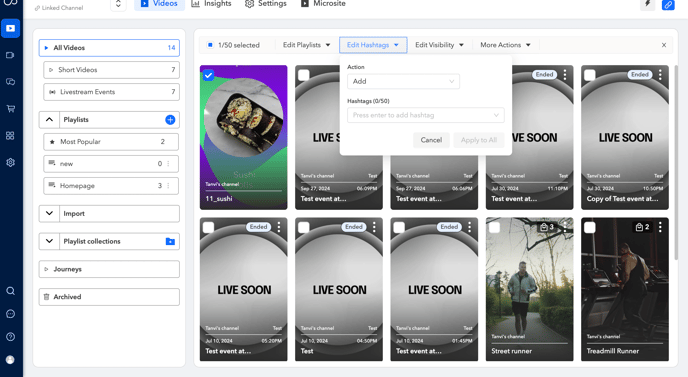Image resolution: width=688 pixels, height=377 pixels.
Task: Select the Treadmill Runner video checkbox
Action: [x=590, y=227]
